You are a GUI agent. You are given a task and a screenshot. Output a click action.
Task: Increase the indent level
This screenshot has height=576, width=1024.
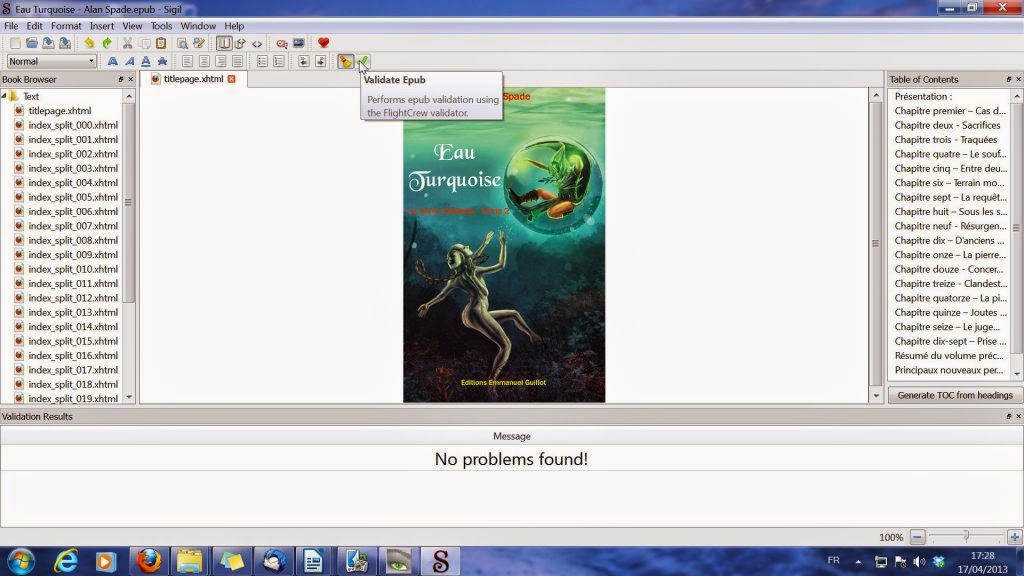(x=321, y=61)
